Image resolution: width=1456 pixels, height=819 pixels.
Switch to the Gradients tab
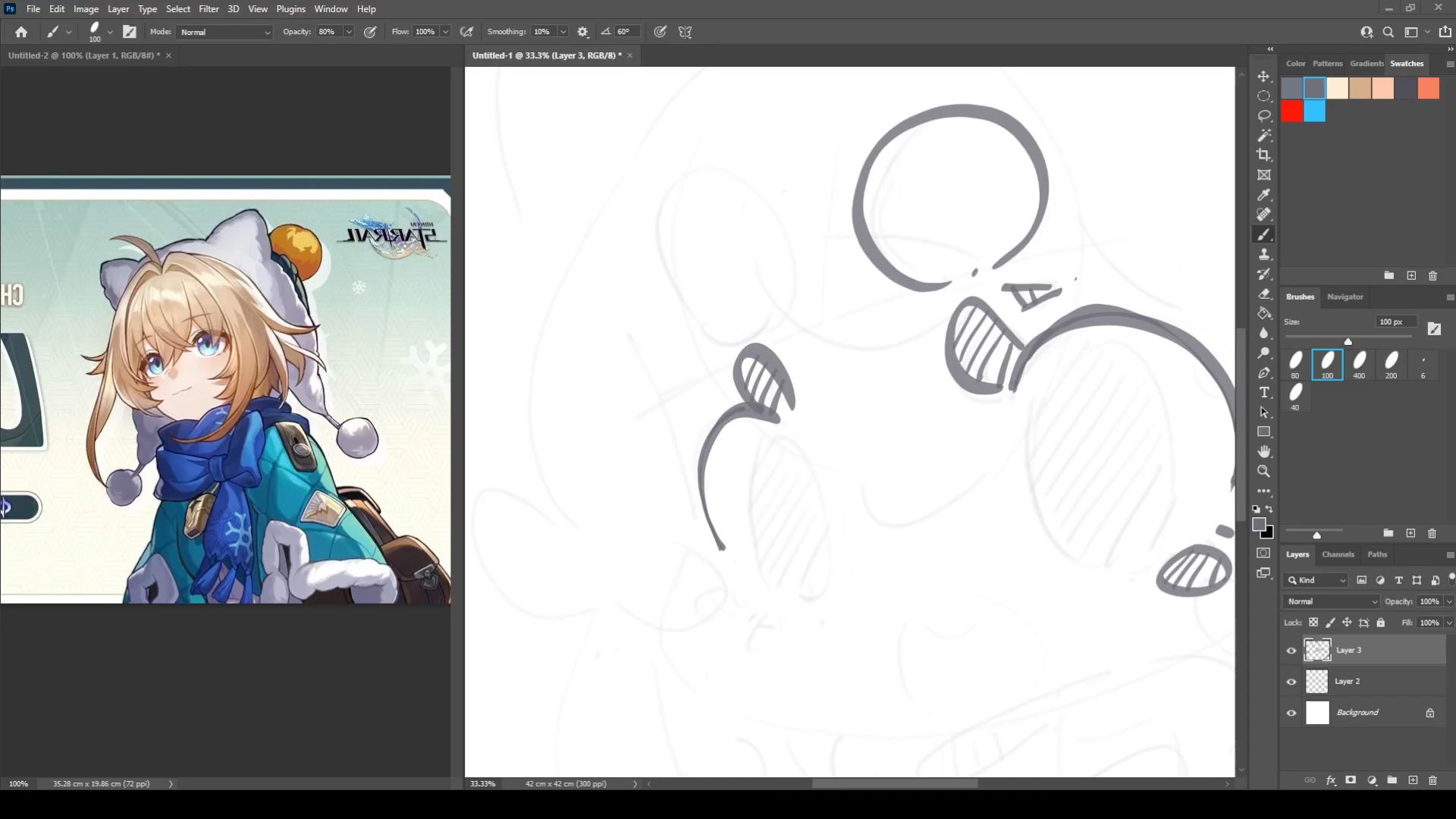[x=1367, y=64]
